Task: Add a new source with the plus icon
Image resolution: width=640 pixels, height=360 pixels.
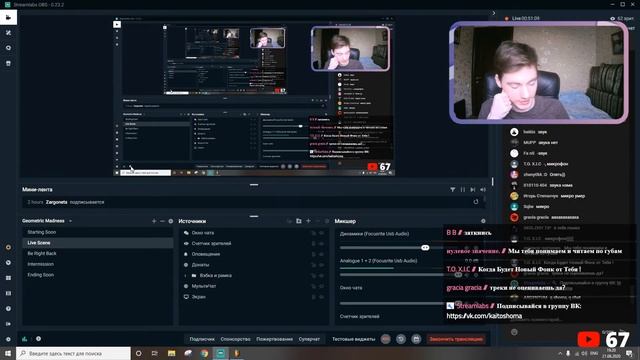Action: pyautogui.click(x=309, y=221)
